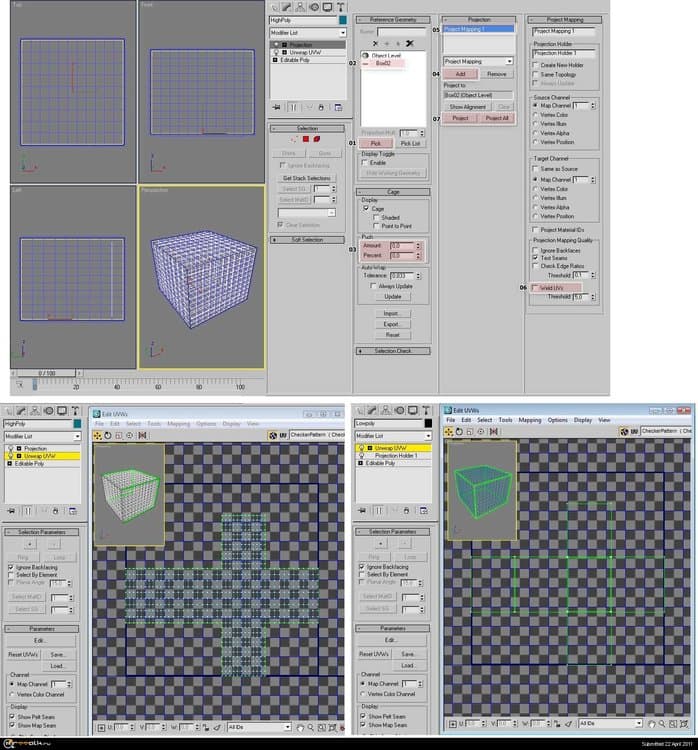Screen dimensions: 698x750
Task: Open All IDs dropdown in Lowpoly Edit UVWs window
Action: pyautogui.click(x=609, y=724)
